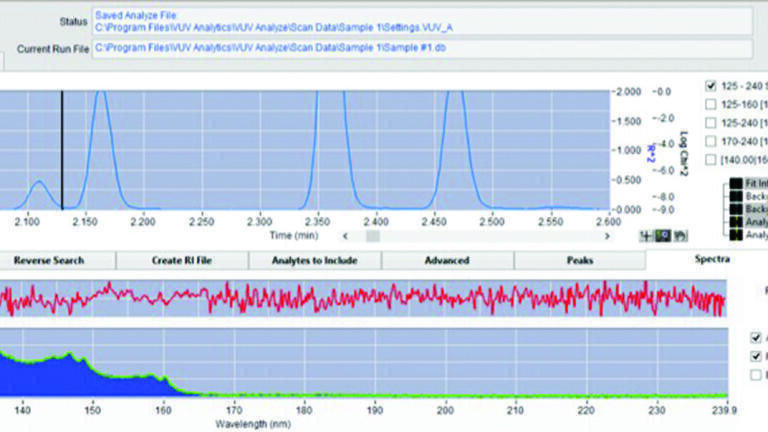
Task: Click the 'Log Chi^2' axis label
Action: tap(684, 153)
